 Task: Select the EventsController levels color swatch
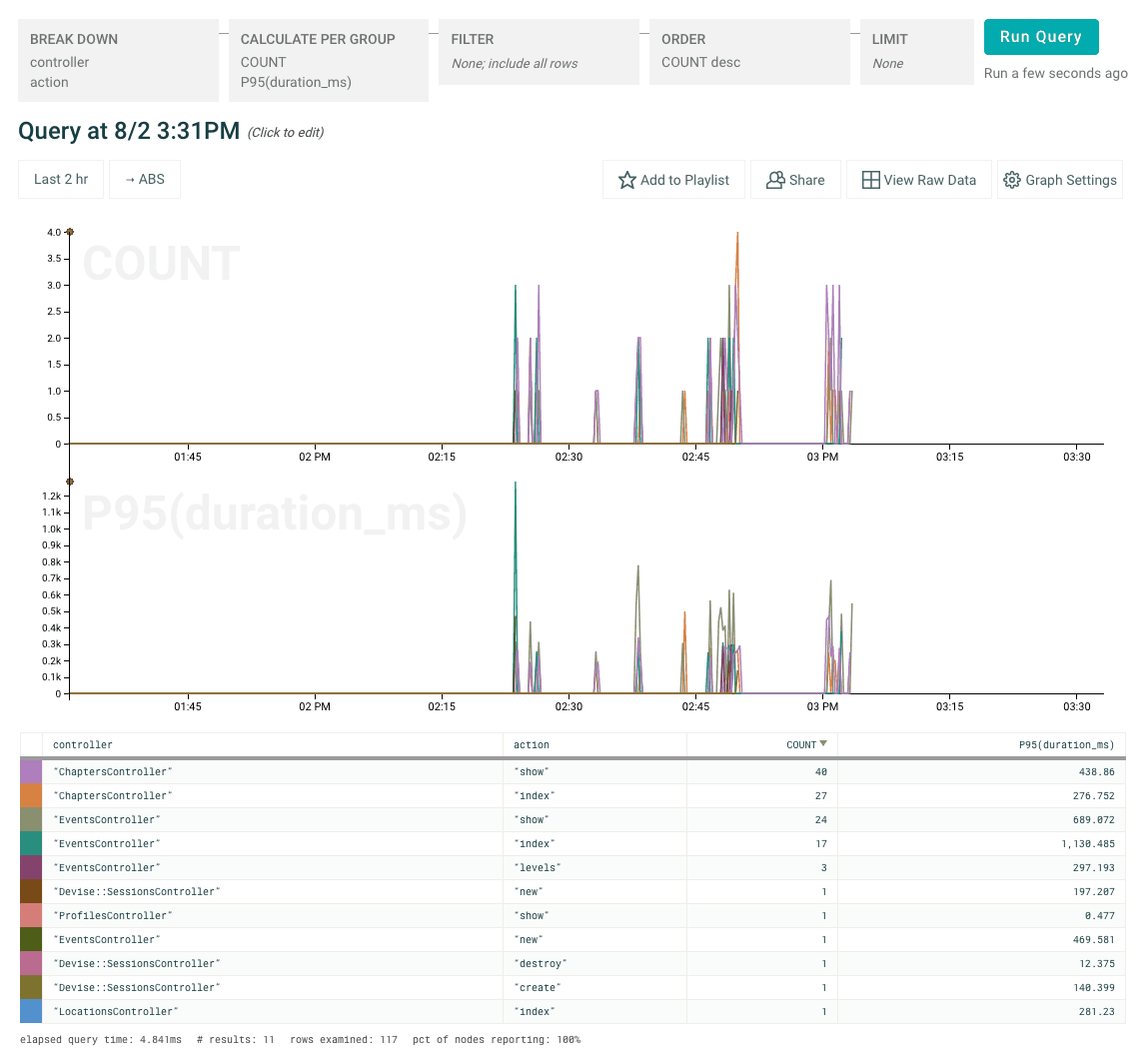click(30, 867)
